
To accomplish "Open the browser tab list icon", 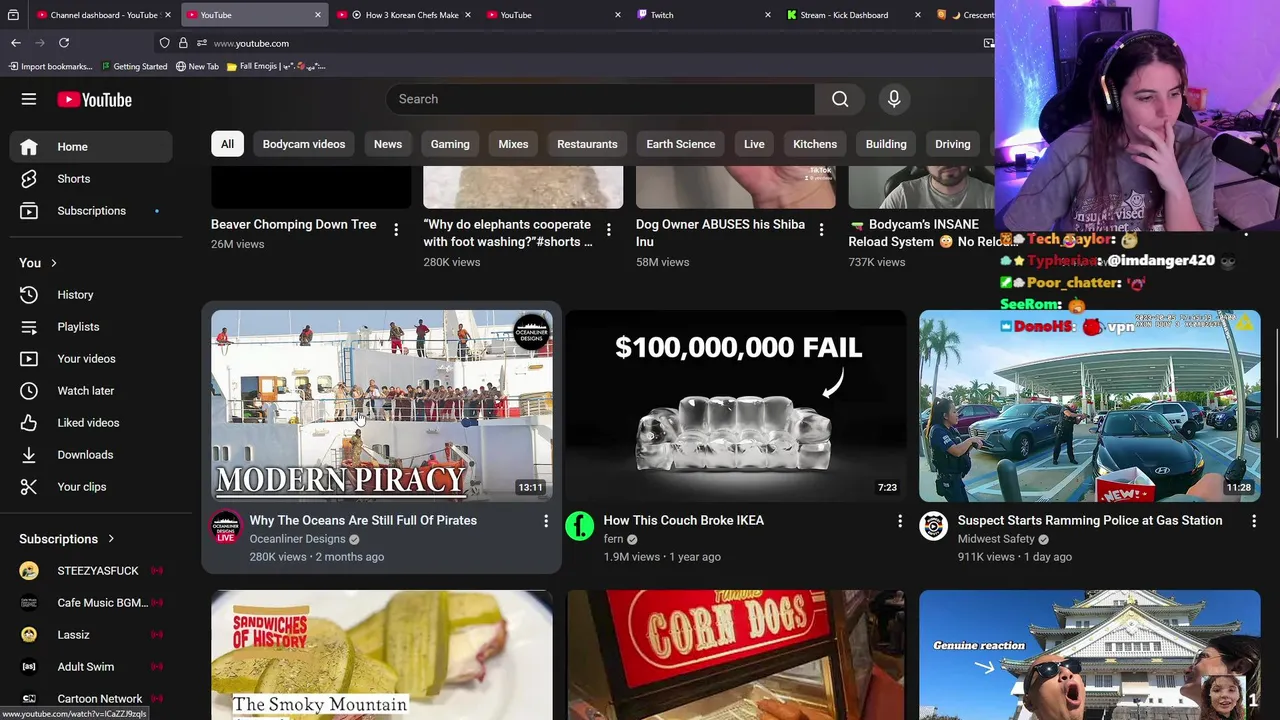I will coord(13,15).
